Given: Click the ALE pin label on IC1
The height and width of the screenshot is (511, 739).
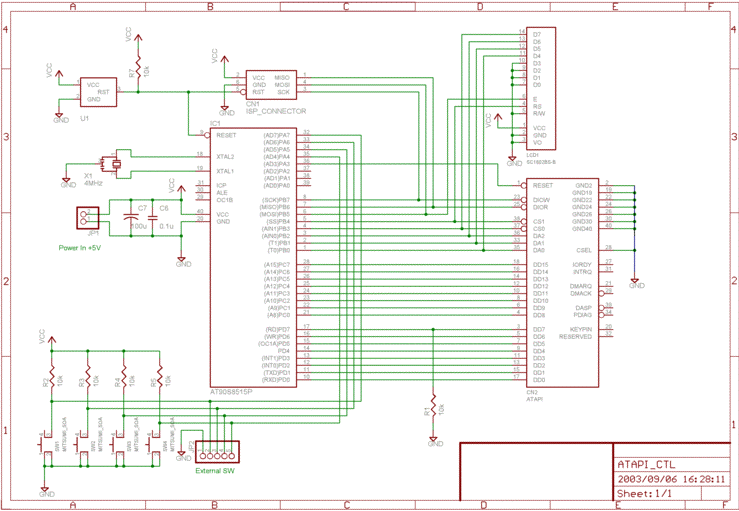Looking at the screenshot, I should click(222, 192).
